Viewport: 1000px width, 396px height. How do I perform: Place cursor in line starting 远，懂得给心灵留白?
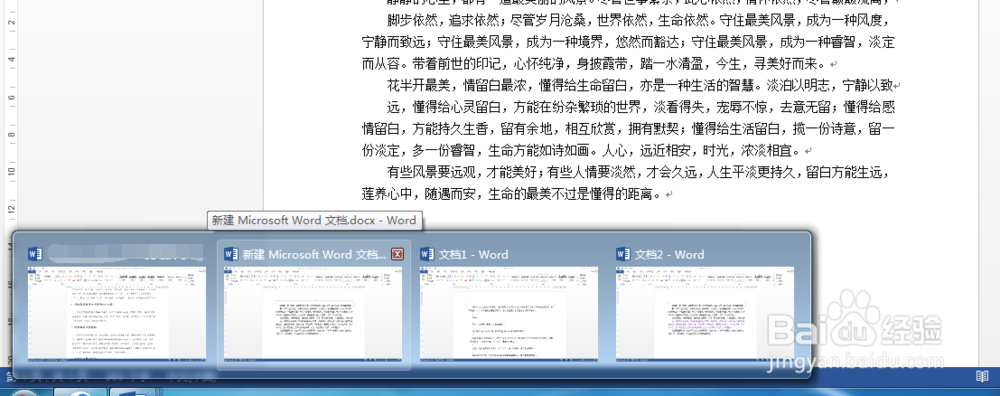(641, 106)
